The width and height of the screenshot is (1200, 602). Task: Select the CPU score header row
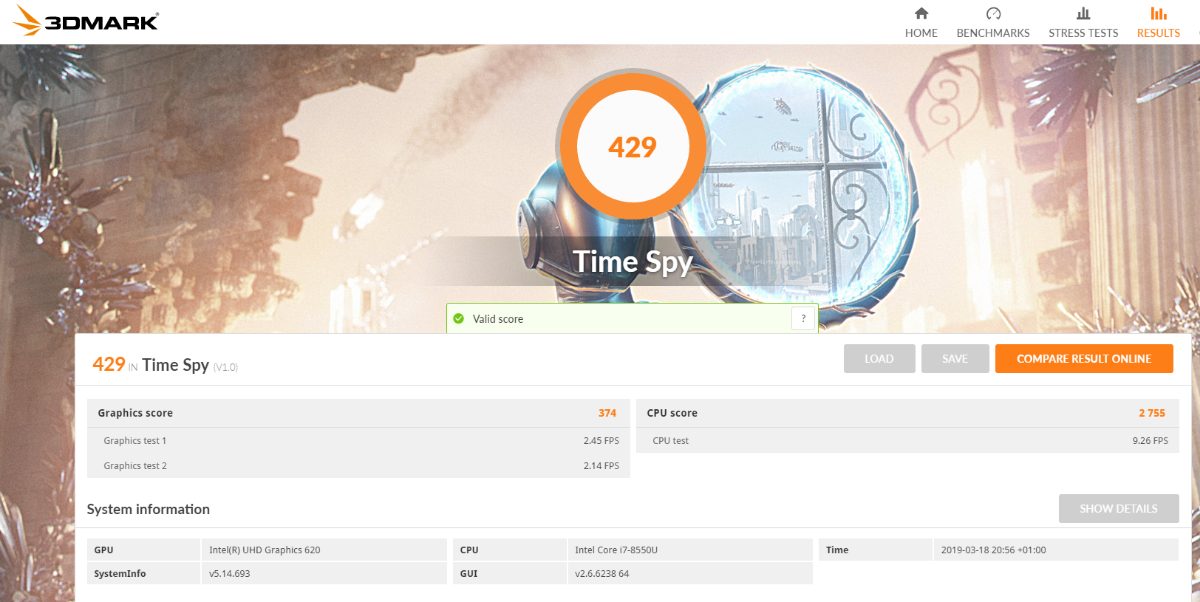(x=907, y=413)
